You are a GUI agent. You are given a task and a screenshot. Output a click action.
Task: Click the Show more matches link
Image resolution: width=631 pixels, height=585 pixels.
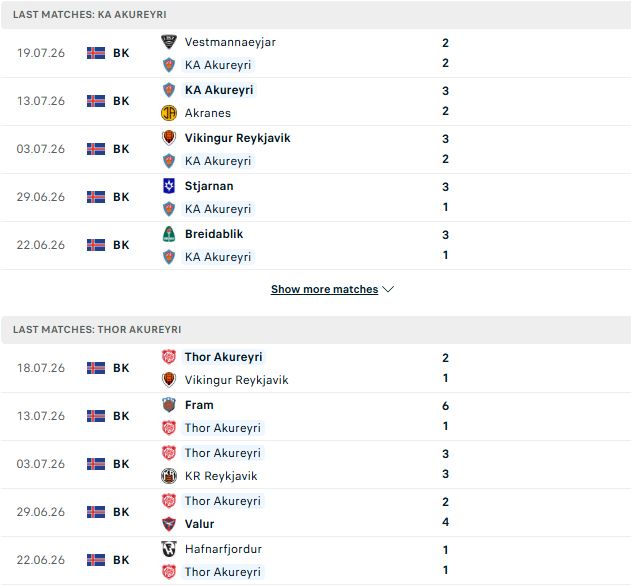324,289
